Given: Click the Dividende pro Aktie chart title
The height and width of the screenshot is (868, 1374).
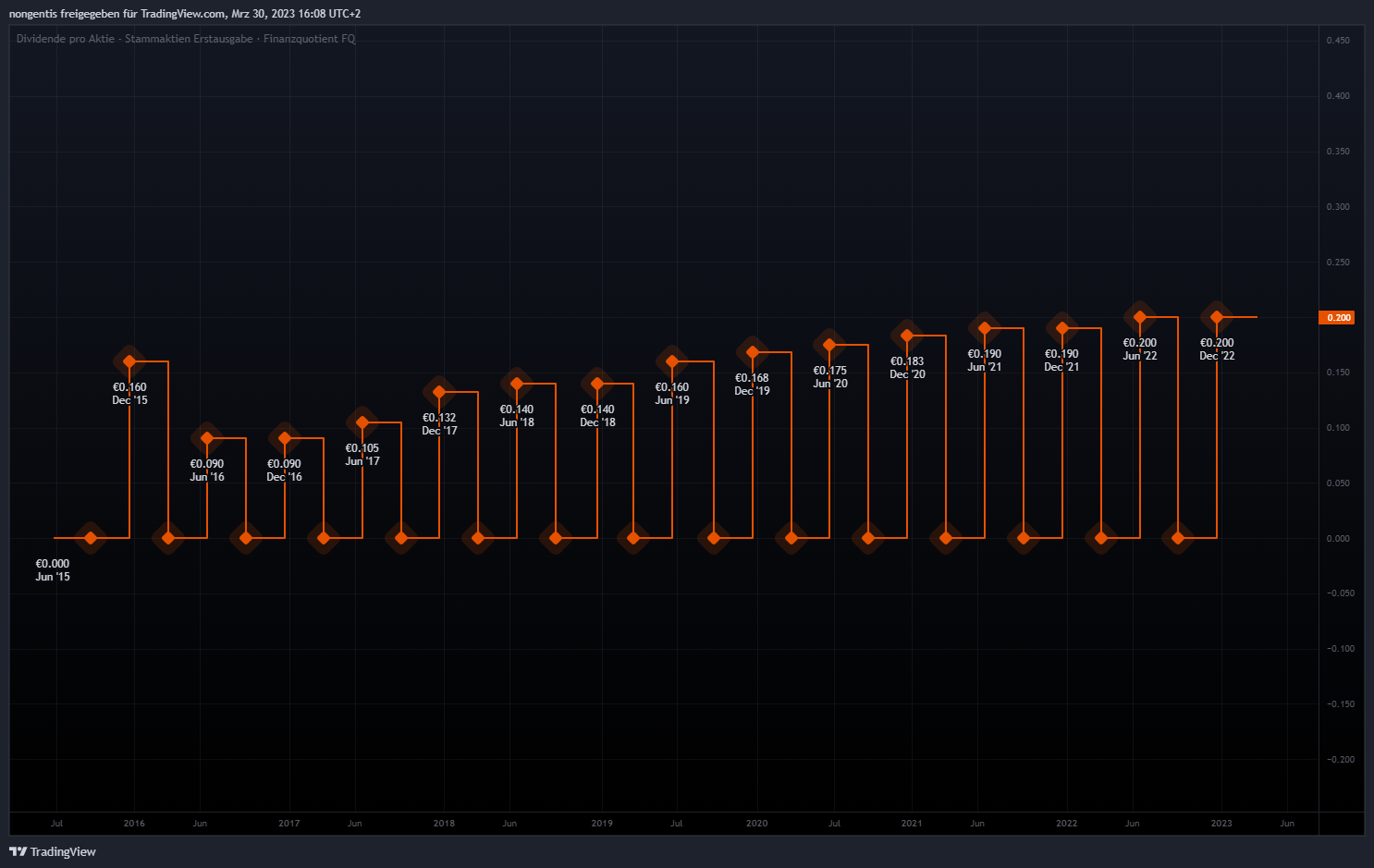Looking at the screenshot, I should click(x=185, y=39).
